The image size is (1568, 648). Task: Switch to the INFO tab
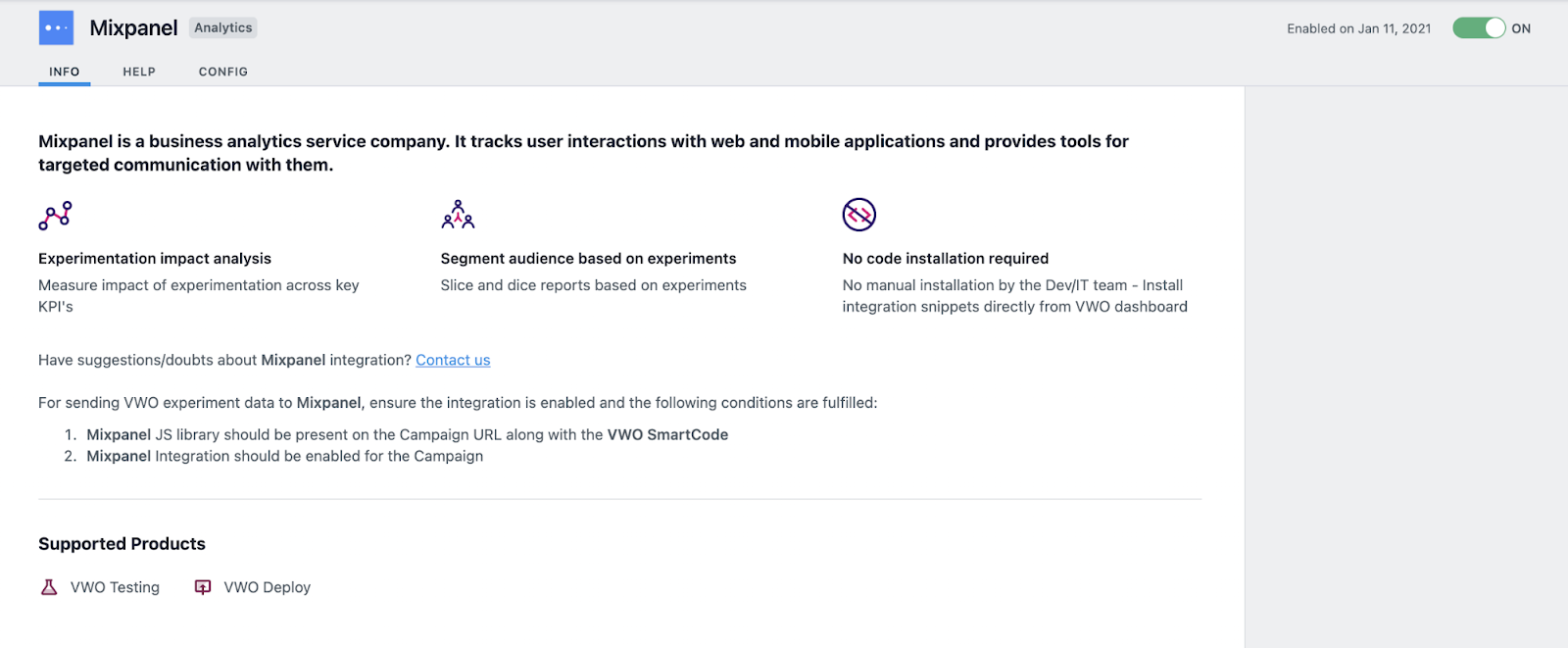click(65, 72)
